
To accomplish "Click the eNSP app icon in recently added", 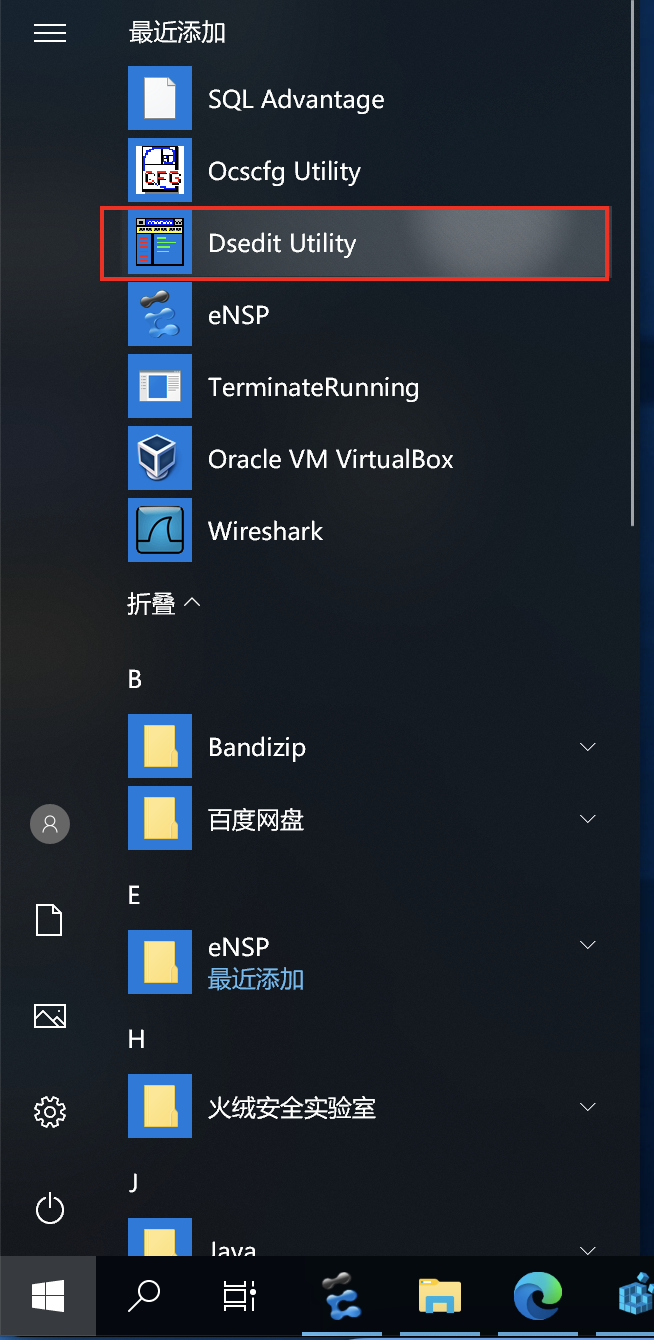I will point(160,314).
